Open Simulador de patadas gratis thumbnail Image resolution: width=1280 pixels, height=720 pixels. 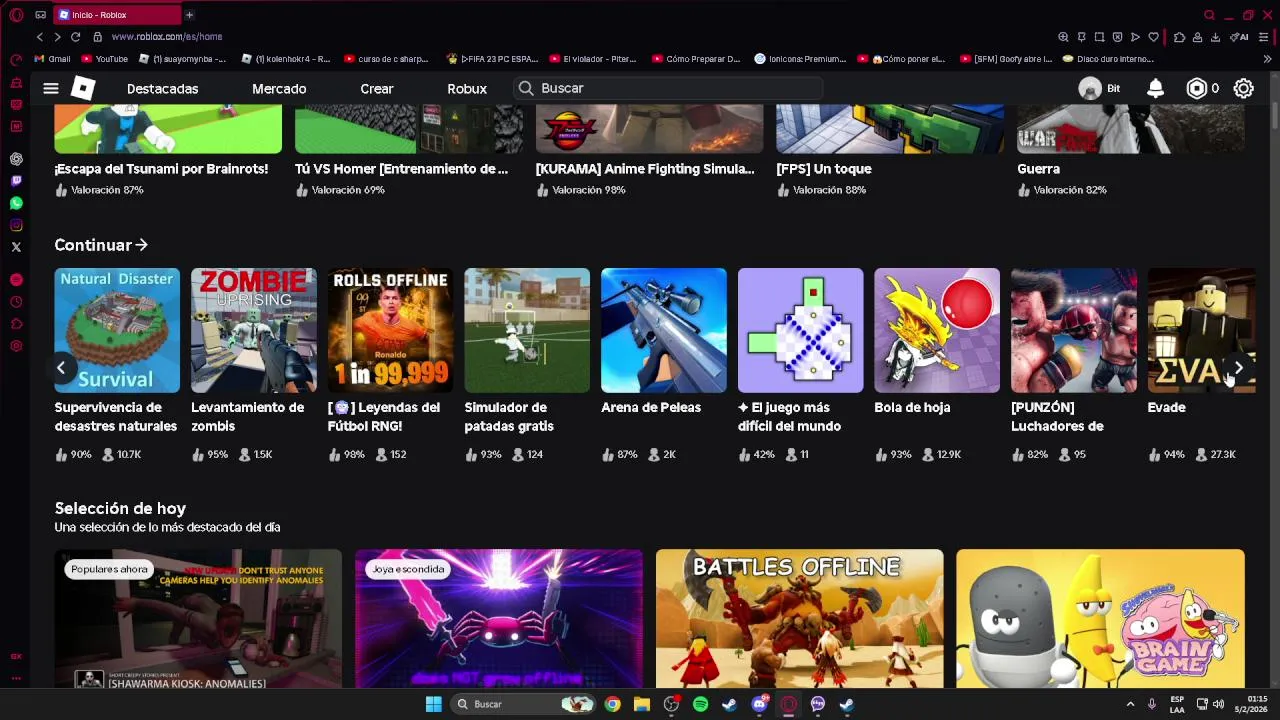(x=527, y=330)
